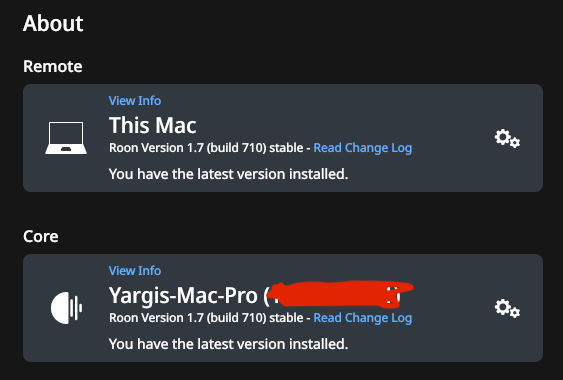The width and height of the screenshot is (563, 380).
Task: Read Change Log for the Core version
Action: tap(363, 318)
